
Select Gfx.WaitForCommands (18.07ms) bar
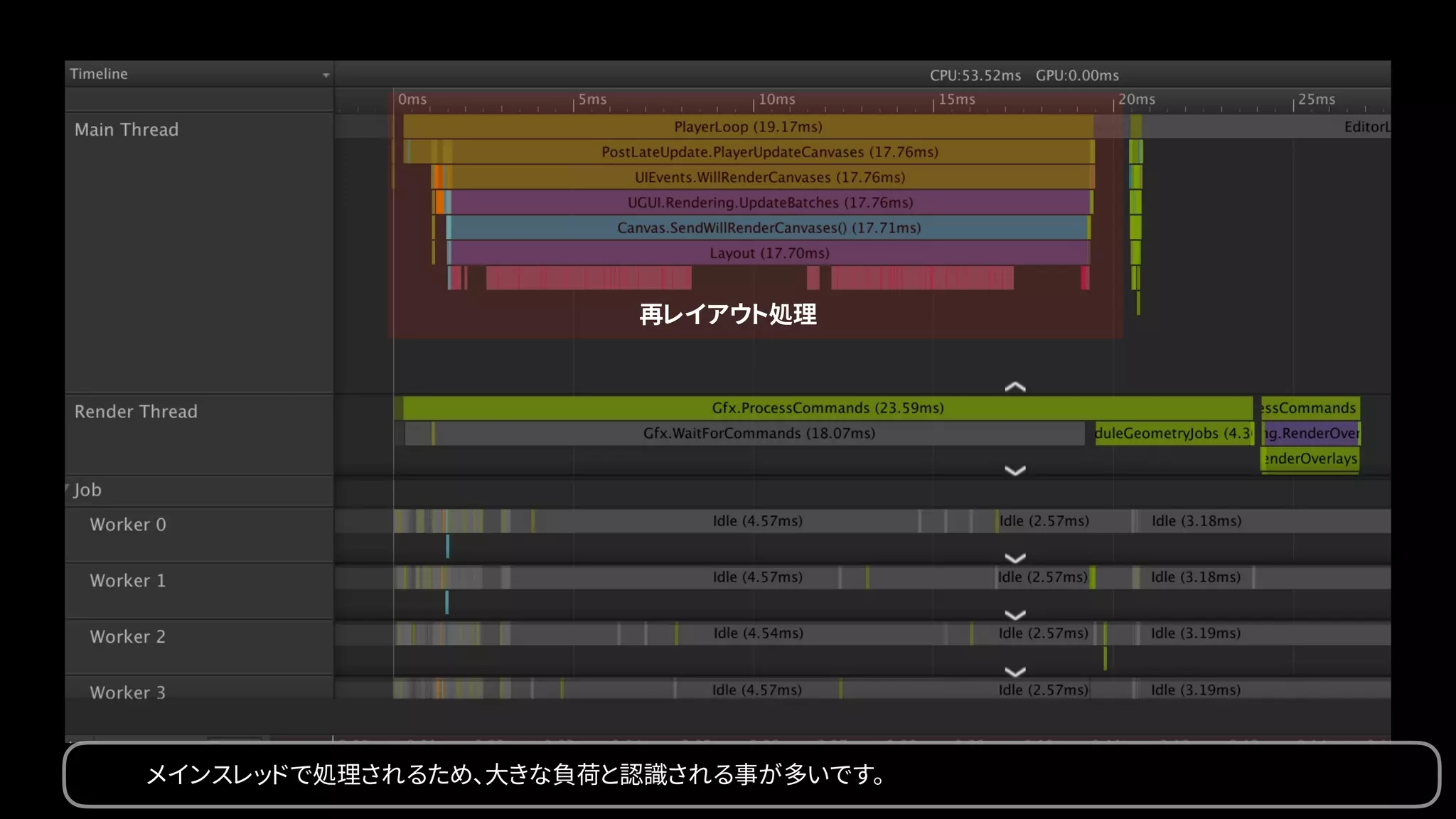[759, 433]
